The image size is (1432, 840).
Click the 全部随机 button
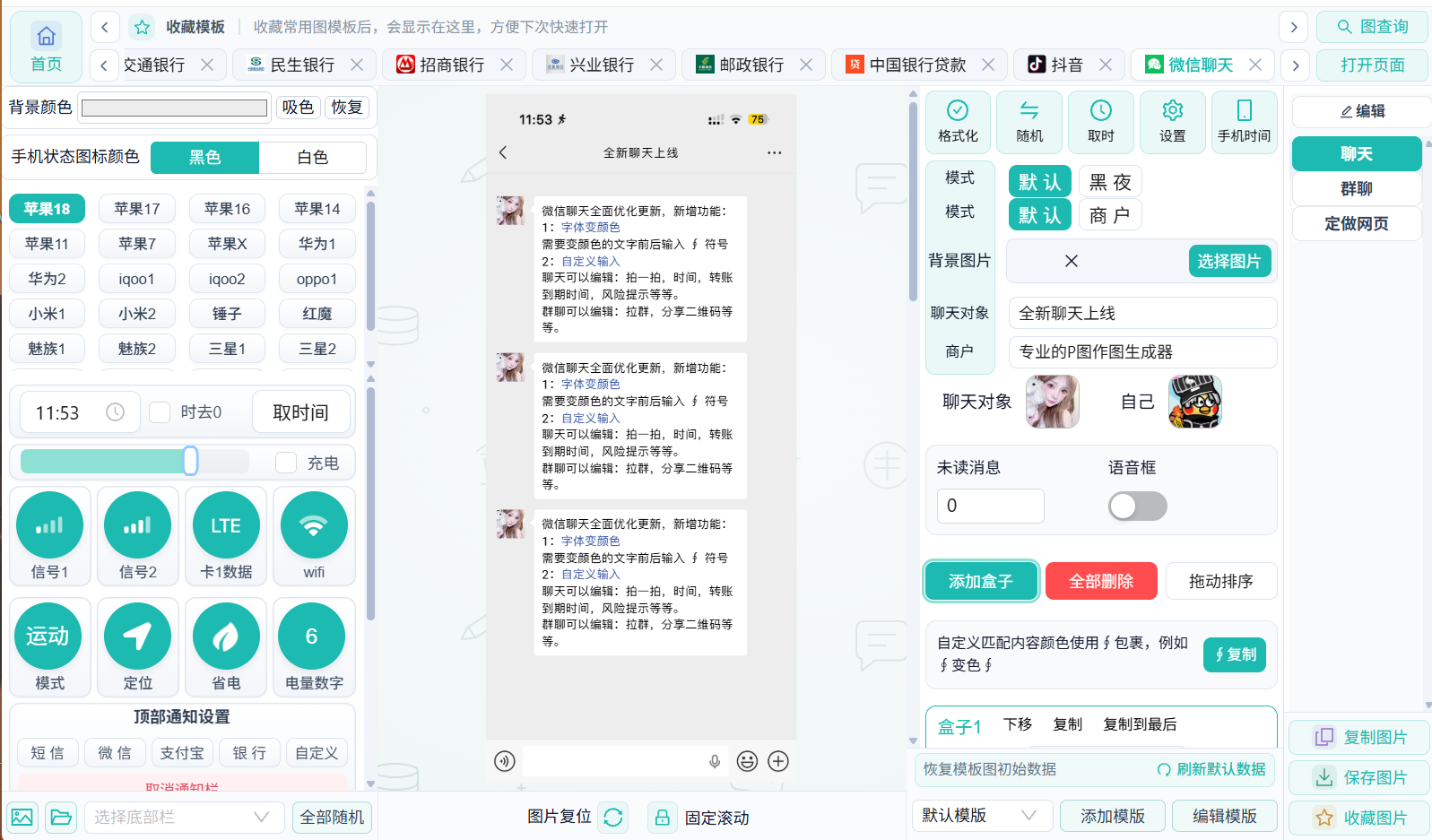click(332, 818)
